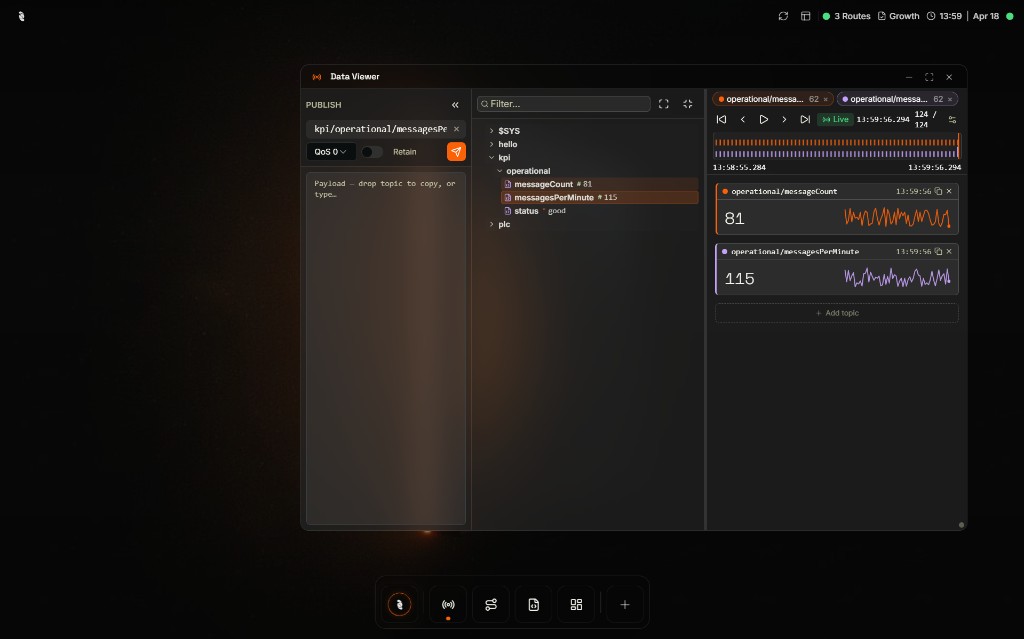Click the top bar sync refresh icon
This screenshot has height=639, width=1024.
click(783, 16)
